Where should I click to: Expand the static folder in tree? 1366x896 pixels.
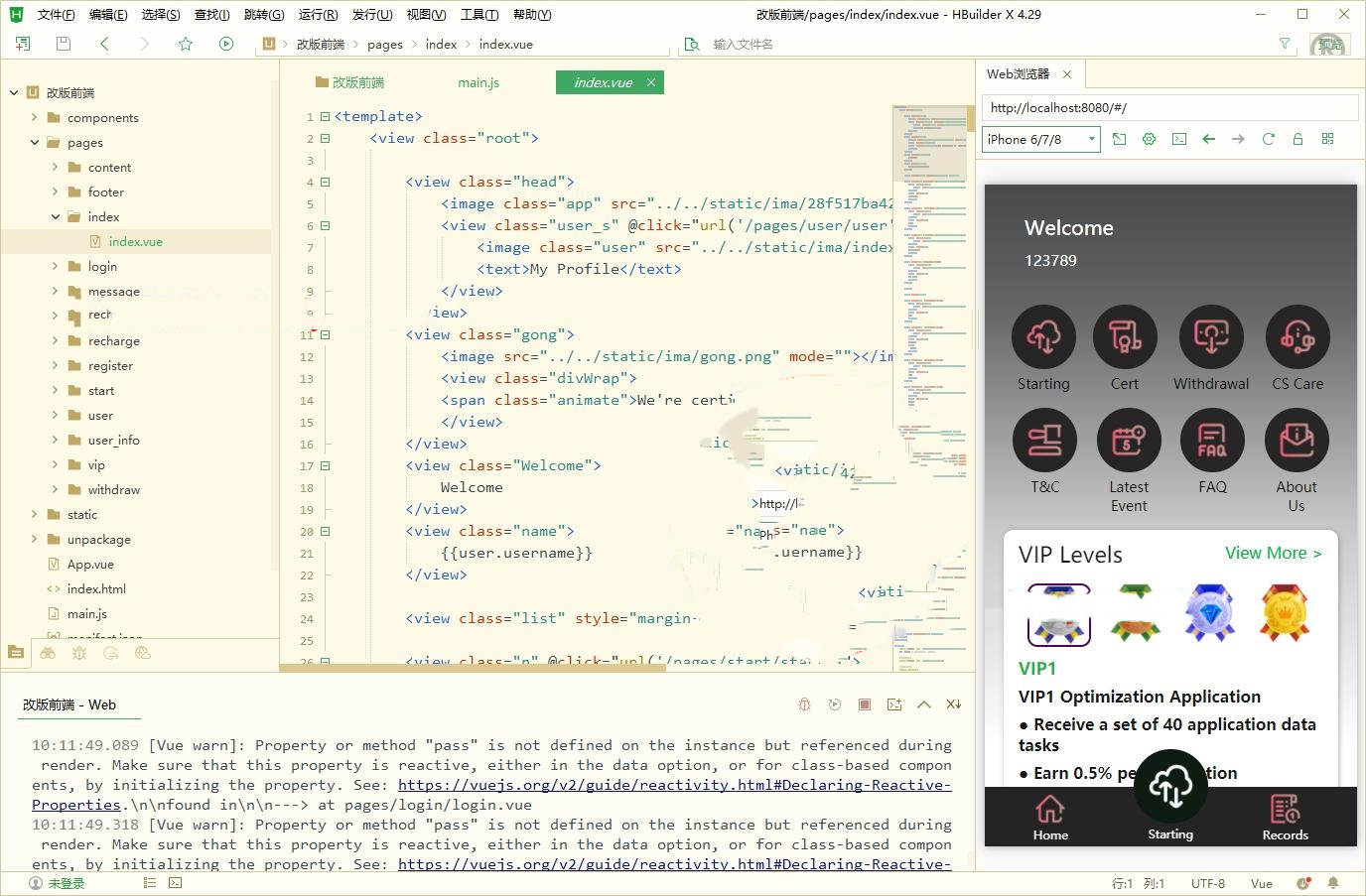click(x=34, y=514)
